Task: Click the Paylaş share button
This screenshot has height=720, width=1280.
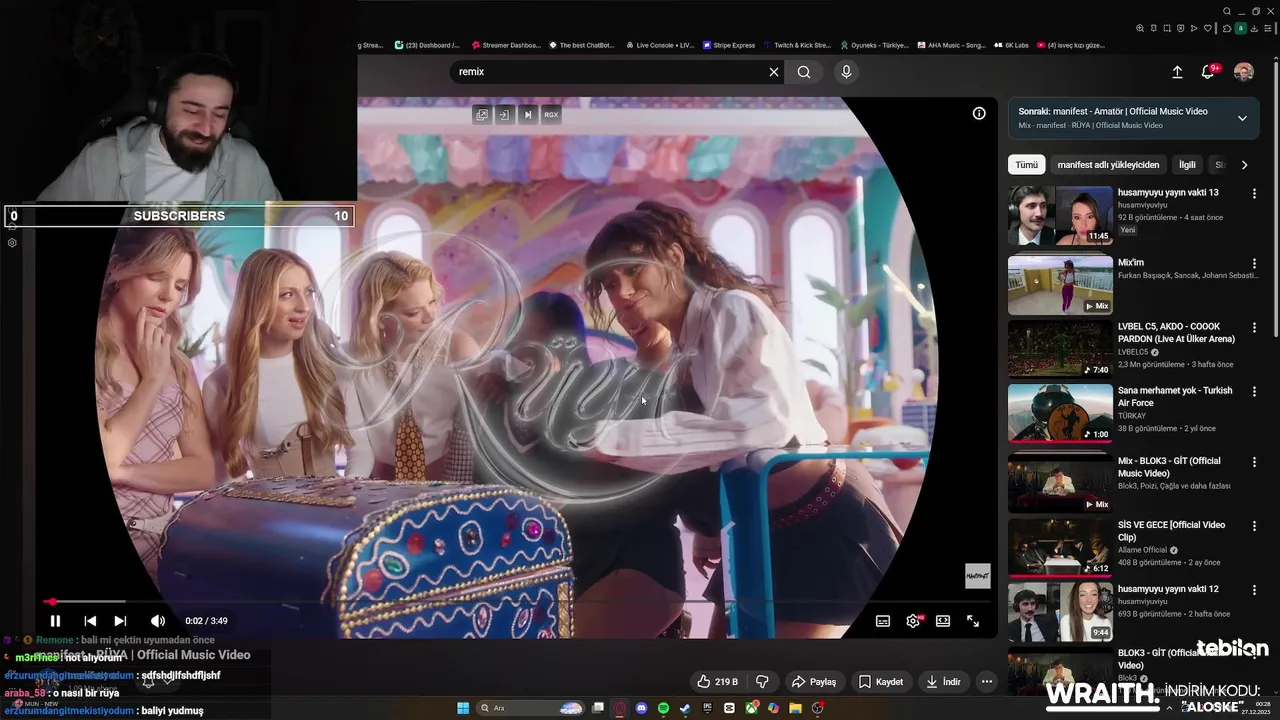Action: 814,682
